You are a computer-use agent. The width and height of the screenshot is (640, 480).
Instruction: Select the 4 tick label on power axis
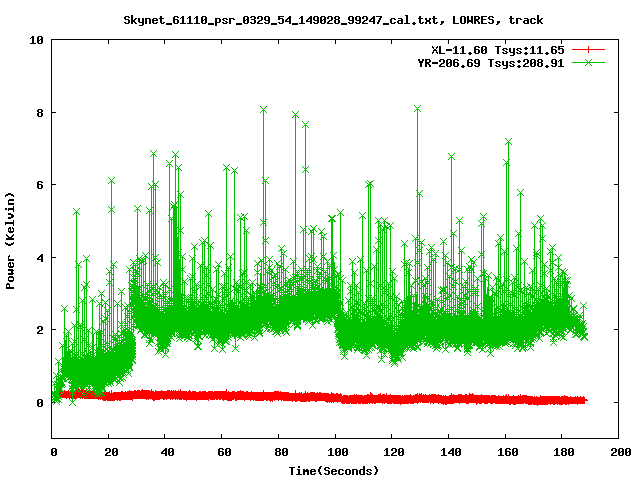39,258
